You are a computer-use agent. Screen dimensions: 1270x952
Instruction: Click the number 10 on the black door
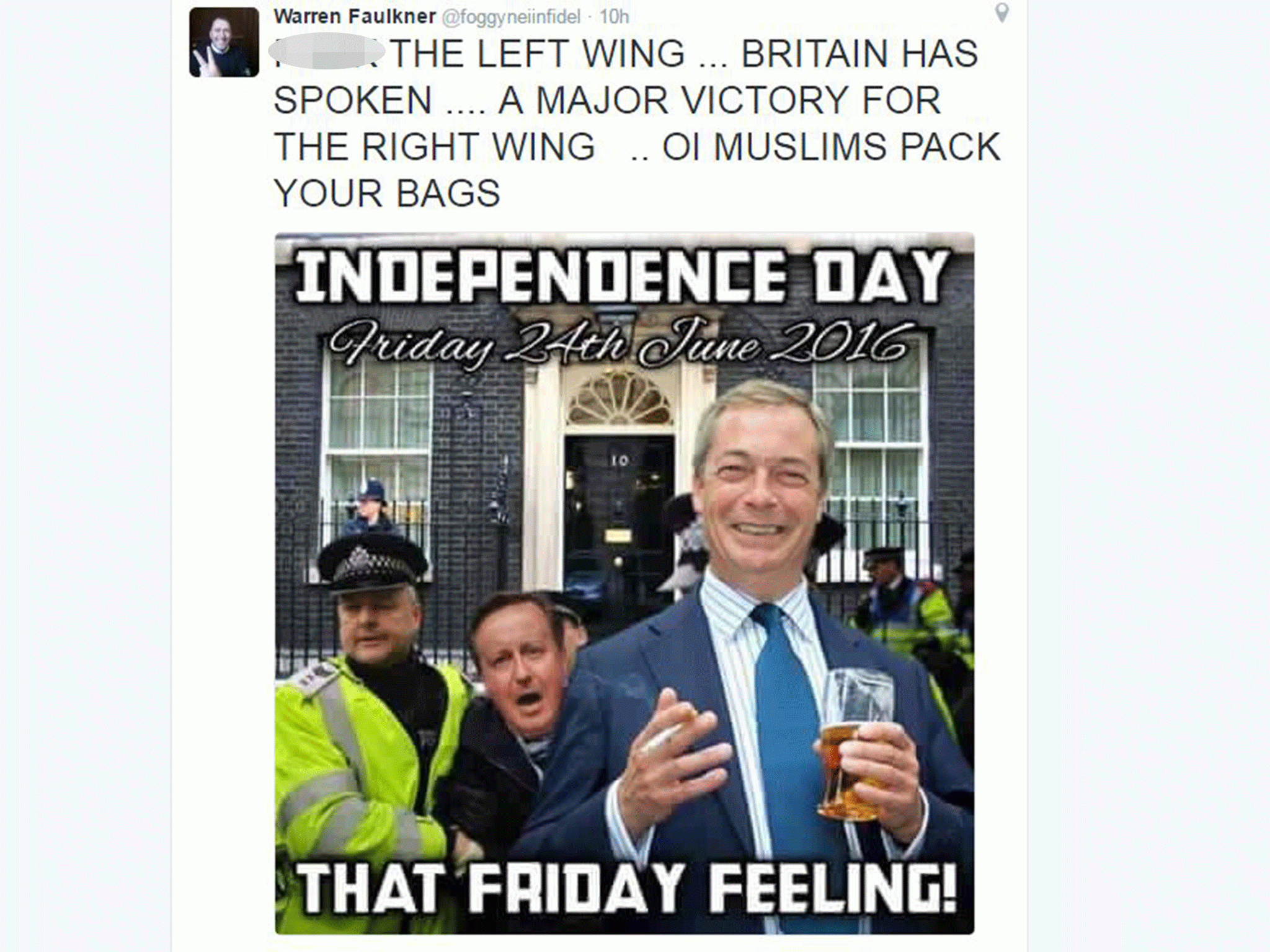click(619, 461)
